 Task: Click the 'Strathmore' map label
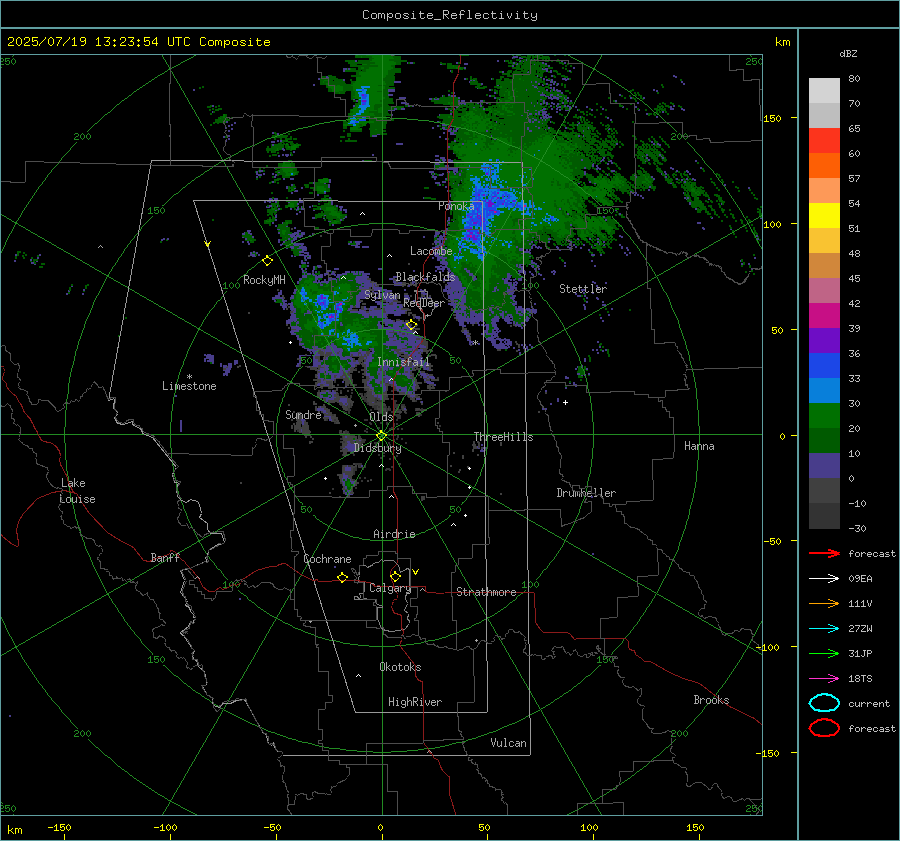[x=486, y=592]
